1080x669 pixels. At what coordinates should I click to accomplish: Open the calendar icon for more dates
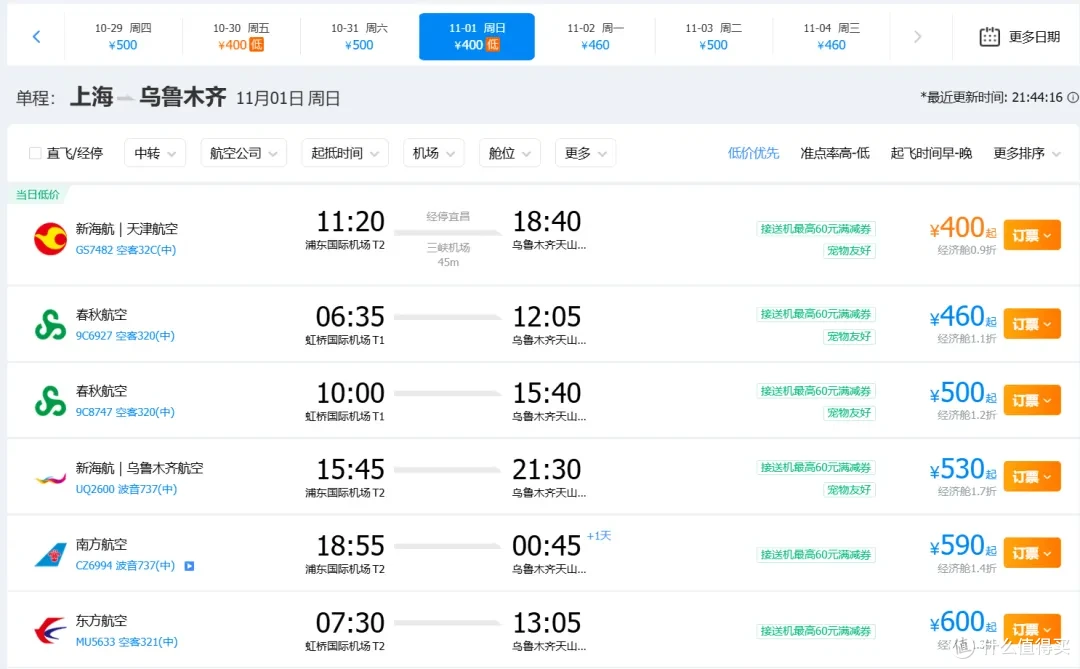point(989,37)
